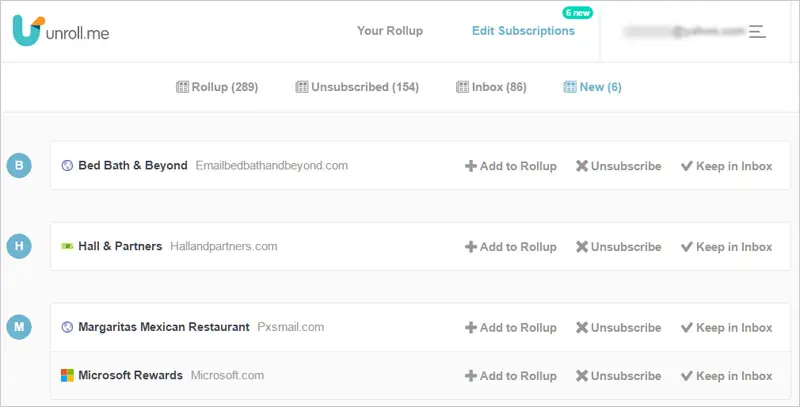This screenshot has width=800, height=407.
Task: Keep Bed Bath & Beyond in Inbox
Action: pyautogui.click(x=727, y=166)
